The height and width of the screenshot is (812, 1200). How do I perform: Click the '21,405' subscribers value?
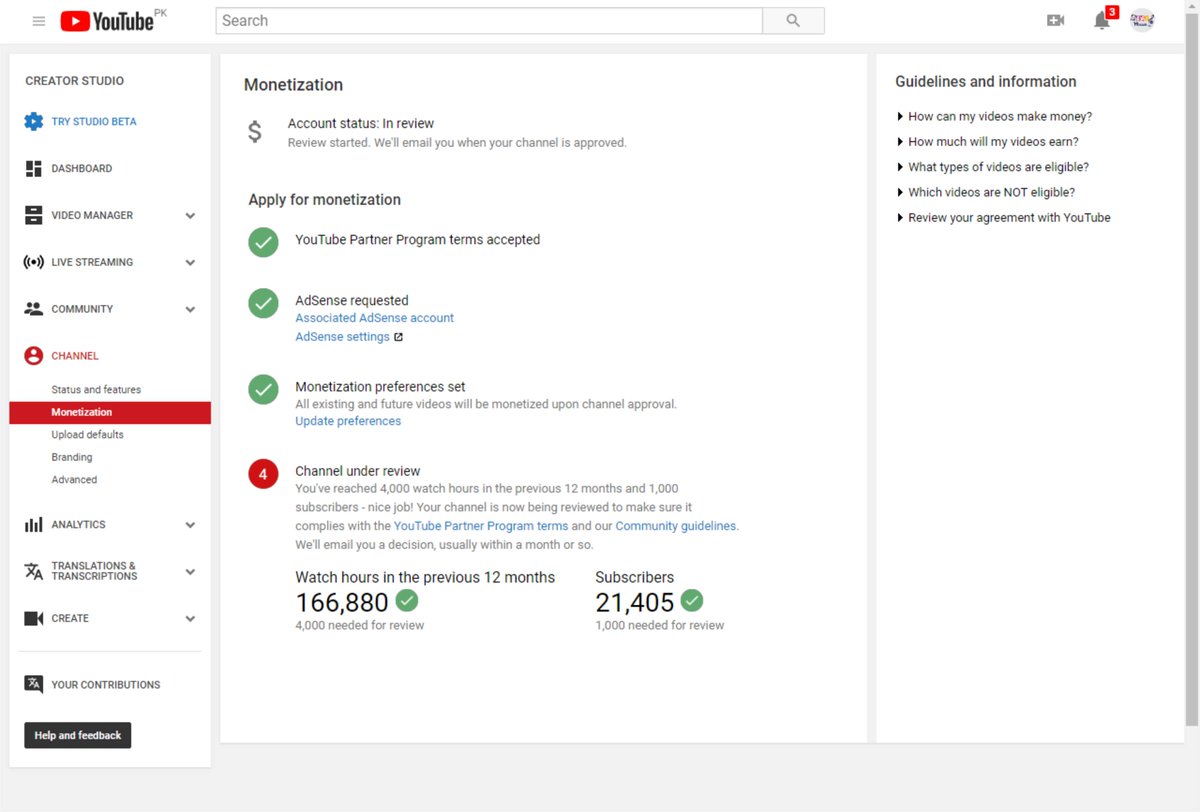pyautogui.click(x=635, y=602)
